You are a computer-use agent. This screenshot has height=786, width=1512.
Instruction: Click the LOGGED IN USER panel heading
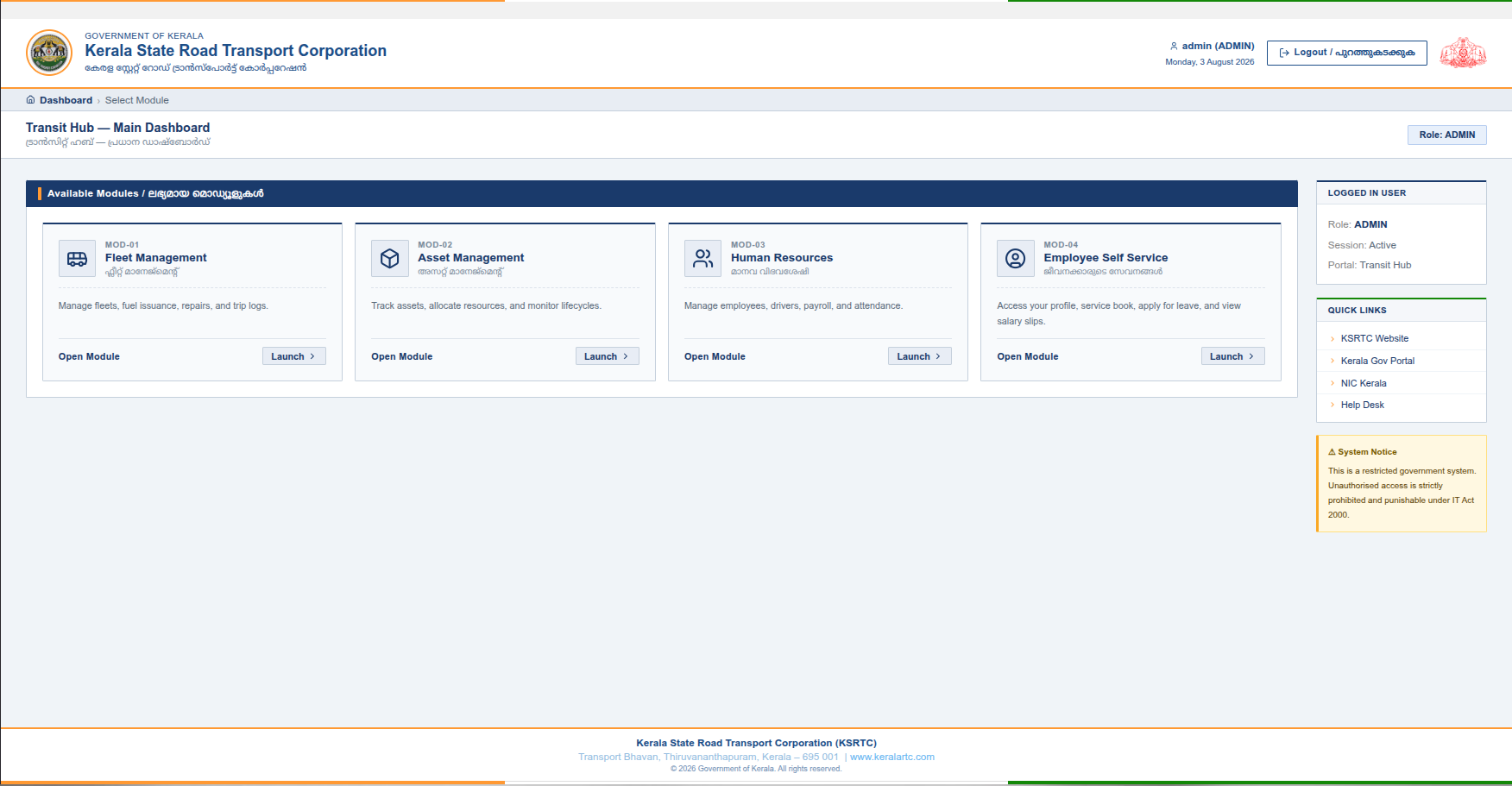click(1367, 193)
